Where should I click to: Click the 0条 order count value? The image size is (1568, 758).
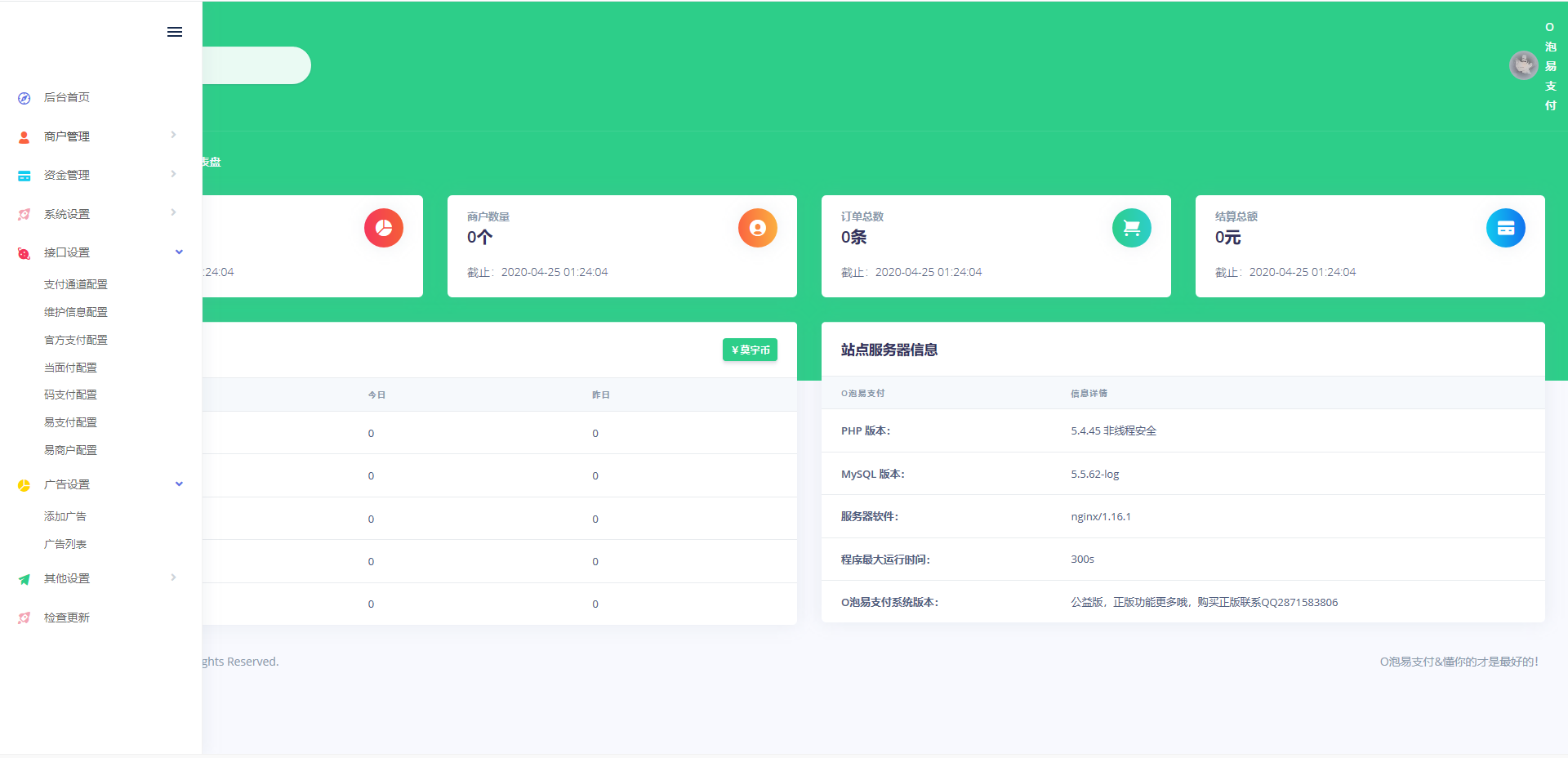tap(854, 237)
